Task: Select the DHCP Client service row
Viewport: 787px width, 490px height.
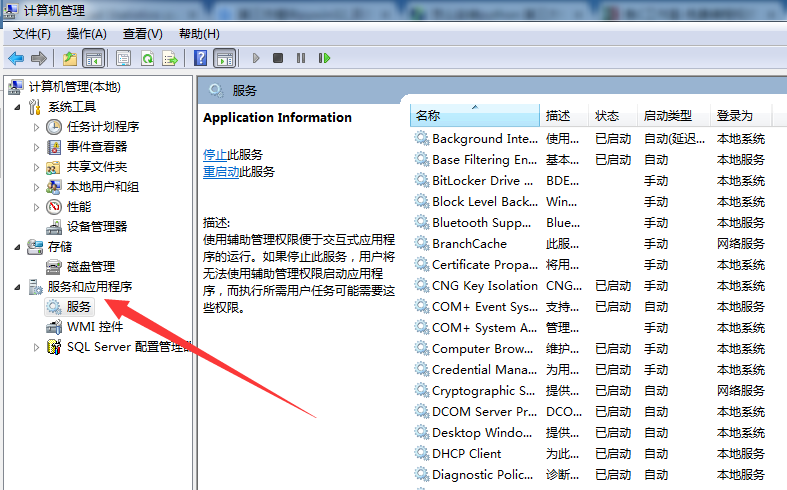Action: pyautogui.click(x=466, y=454)
